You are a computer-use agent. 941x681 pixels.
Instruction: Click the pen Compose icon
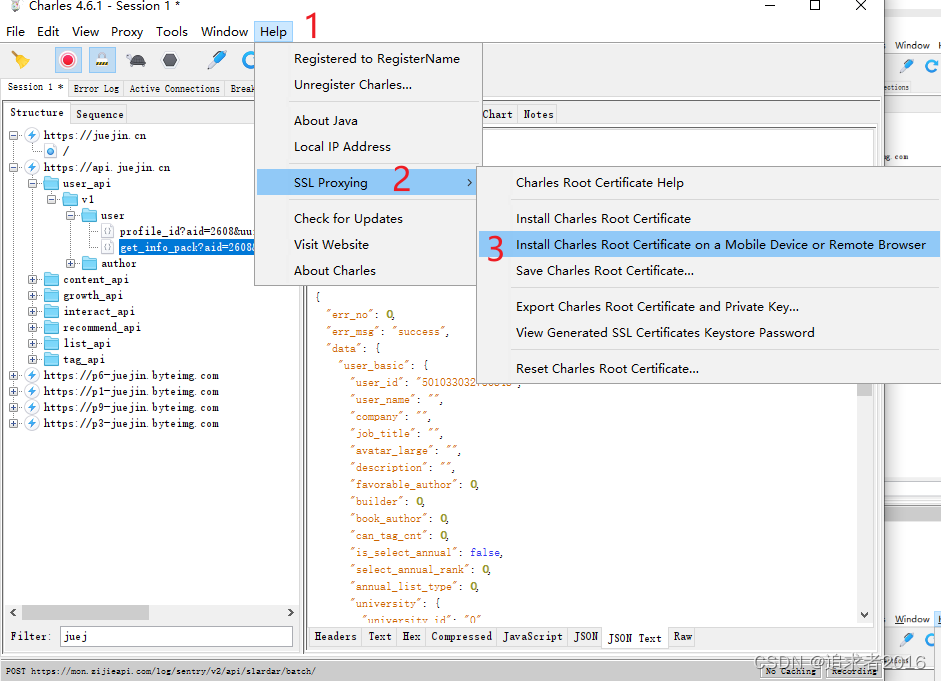217,60
